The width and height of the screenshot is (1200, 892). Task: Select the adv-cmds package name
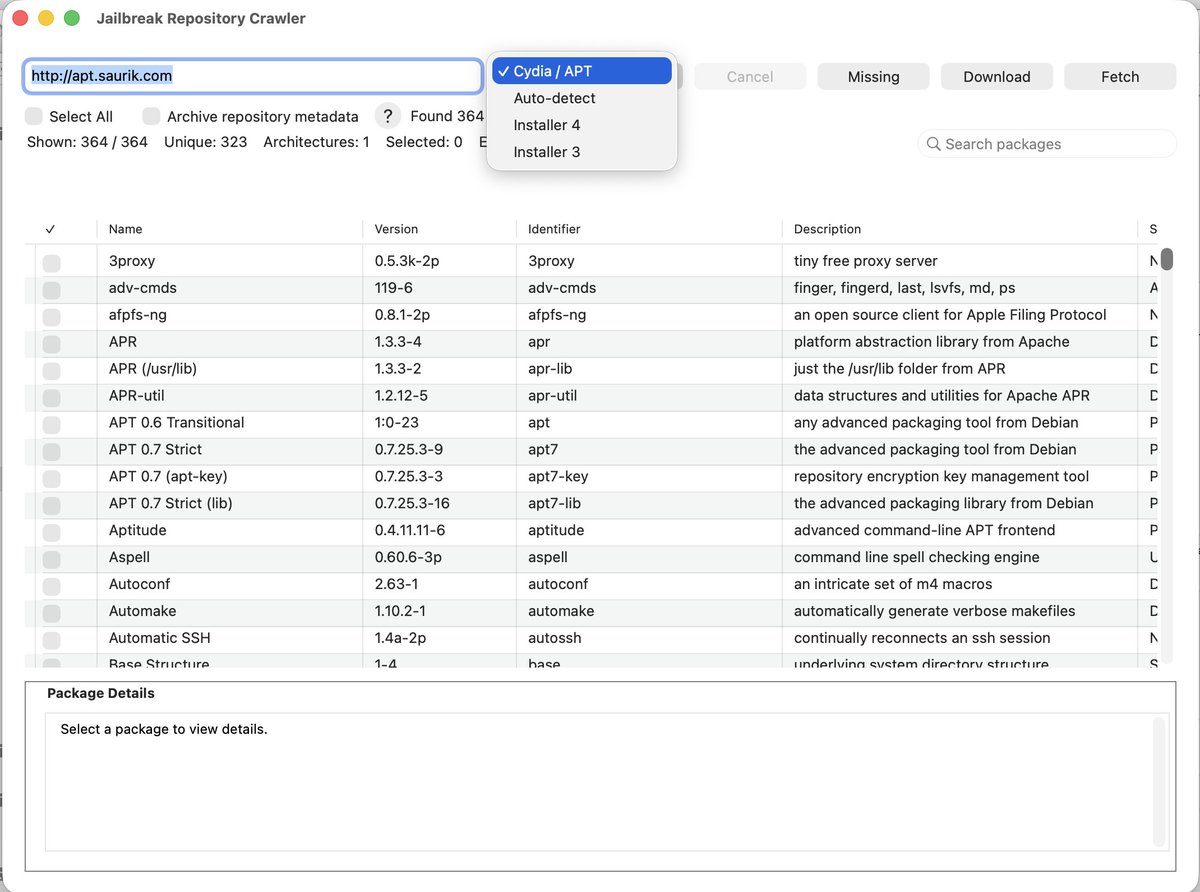(x=143, y=288)
